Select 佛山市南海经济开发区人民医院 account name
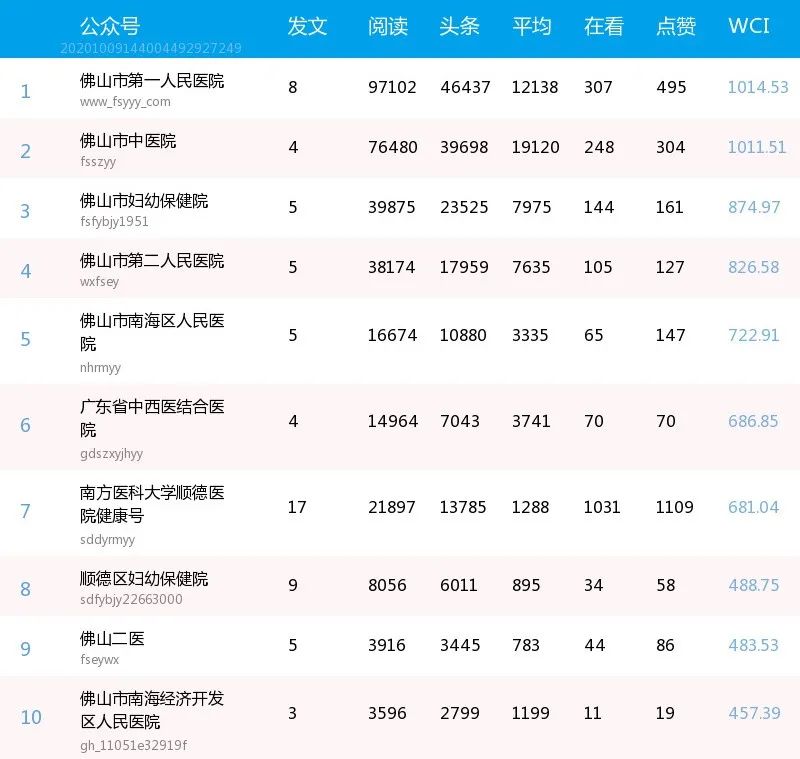The image size is (800, 759). (x=152, y=710)
